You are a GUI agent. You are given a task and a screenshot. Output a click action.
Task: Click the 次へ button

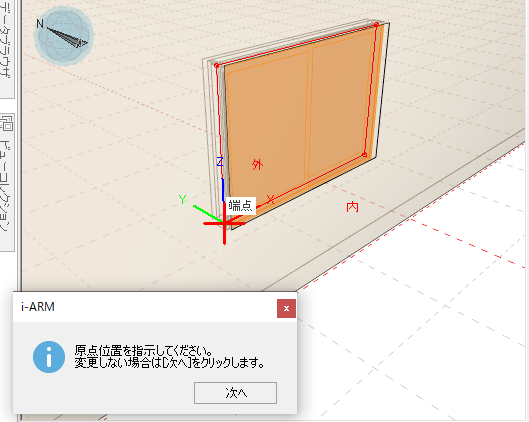coord(235,393)
